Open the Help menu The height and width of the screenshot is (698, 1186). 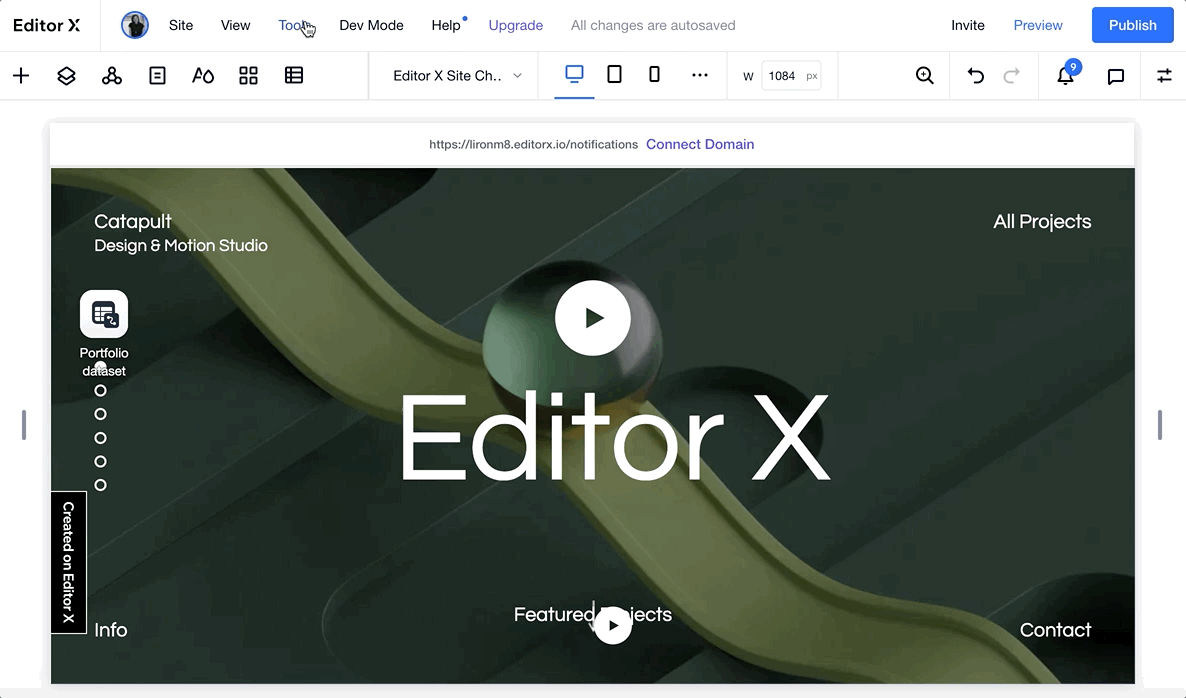[446, 25]
